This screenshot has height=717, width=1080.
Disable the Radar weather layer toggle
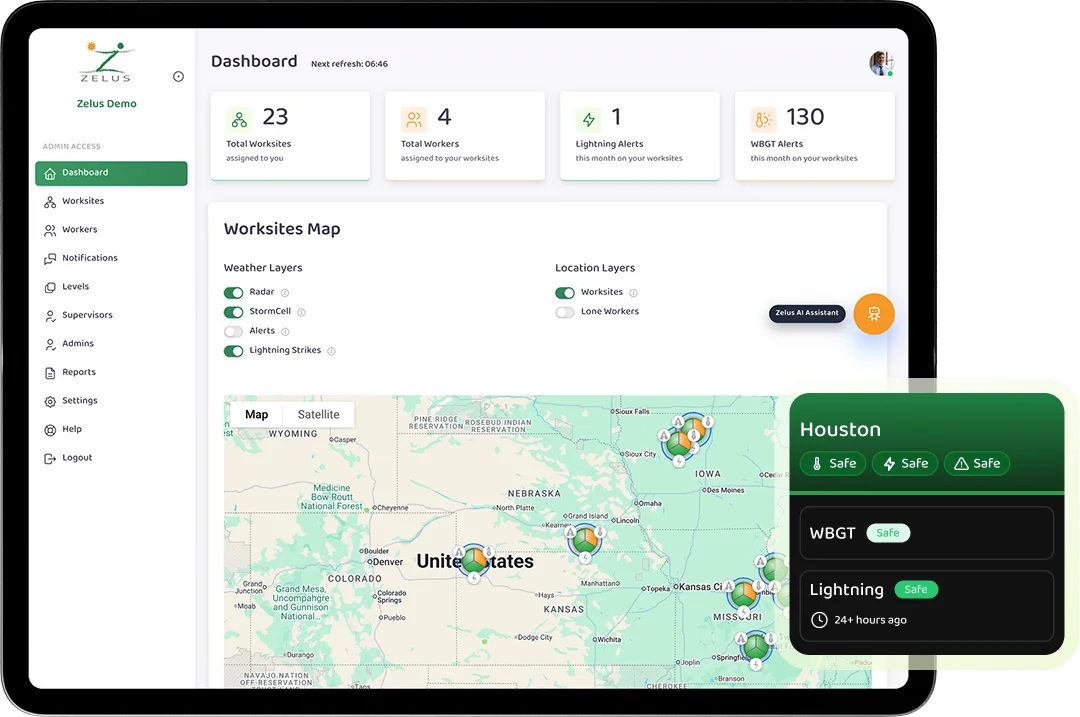[233, 293]
